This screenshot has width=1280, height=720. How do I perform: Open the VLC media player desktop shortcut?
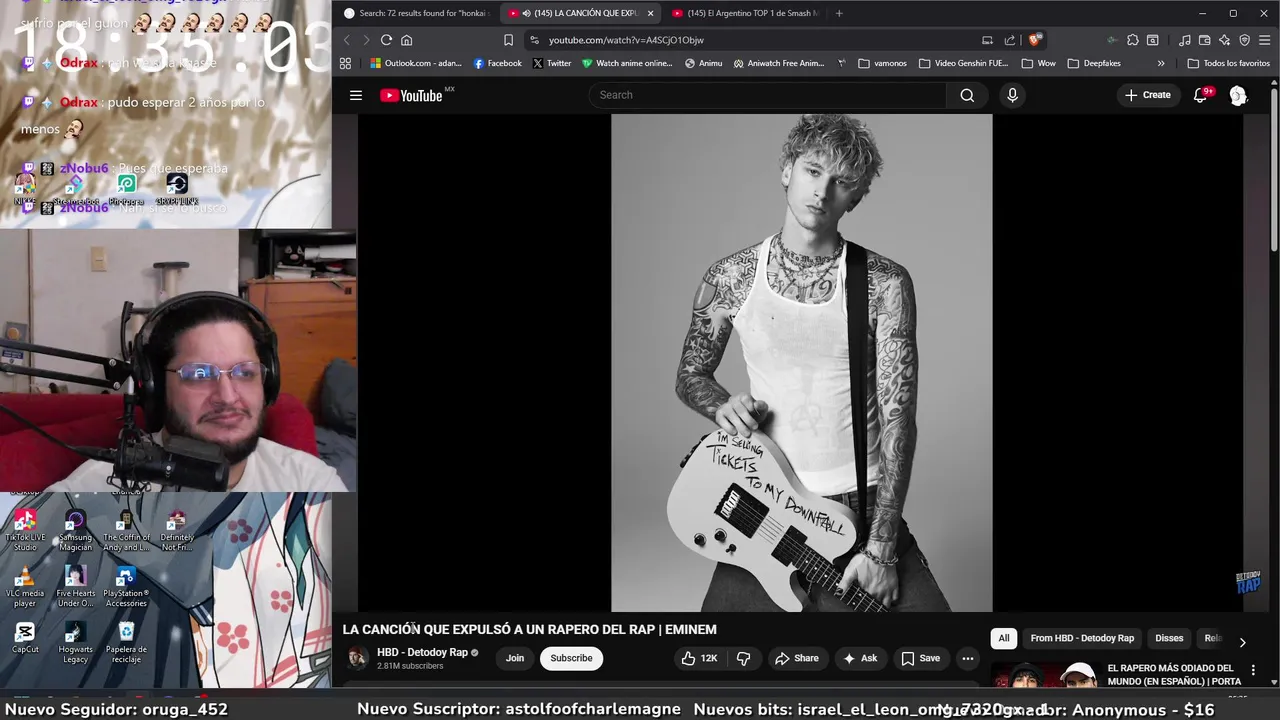point(25,586)
